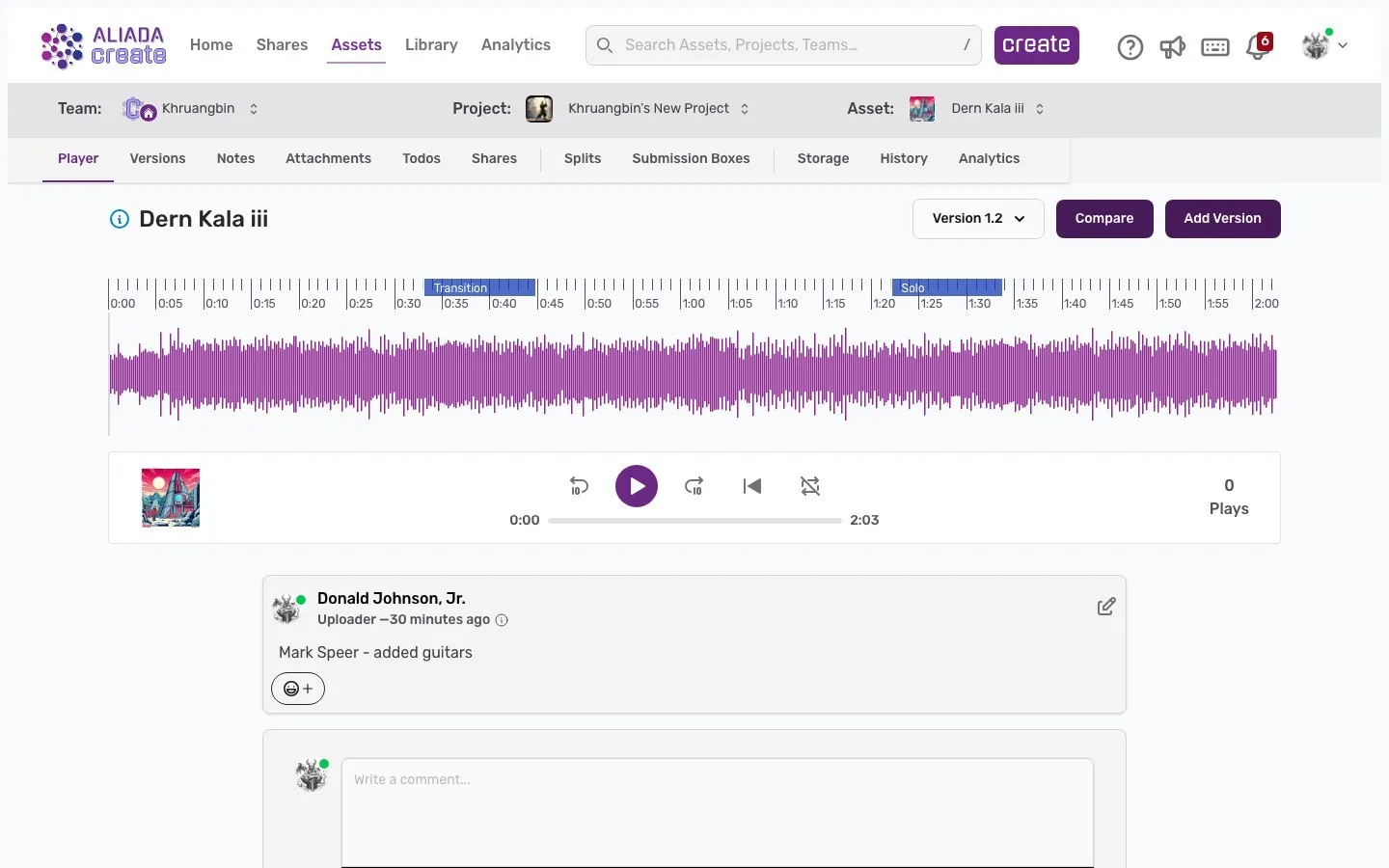1389x868 pixels.
Task: Toggle an emoji reaction on the comment
Action: pos(297,689)
